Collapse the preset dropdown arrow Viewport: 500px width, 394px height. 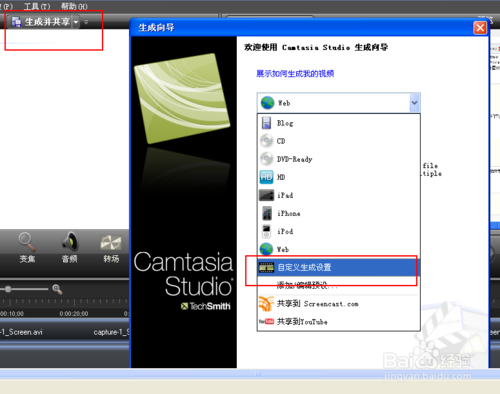coord(414,103)
